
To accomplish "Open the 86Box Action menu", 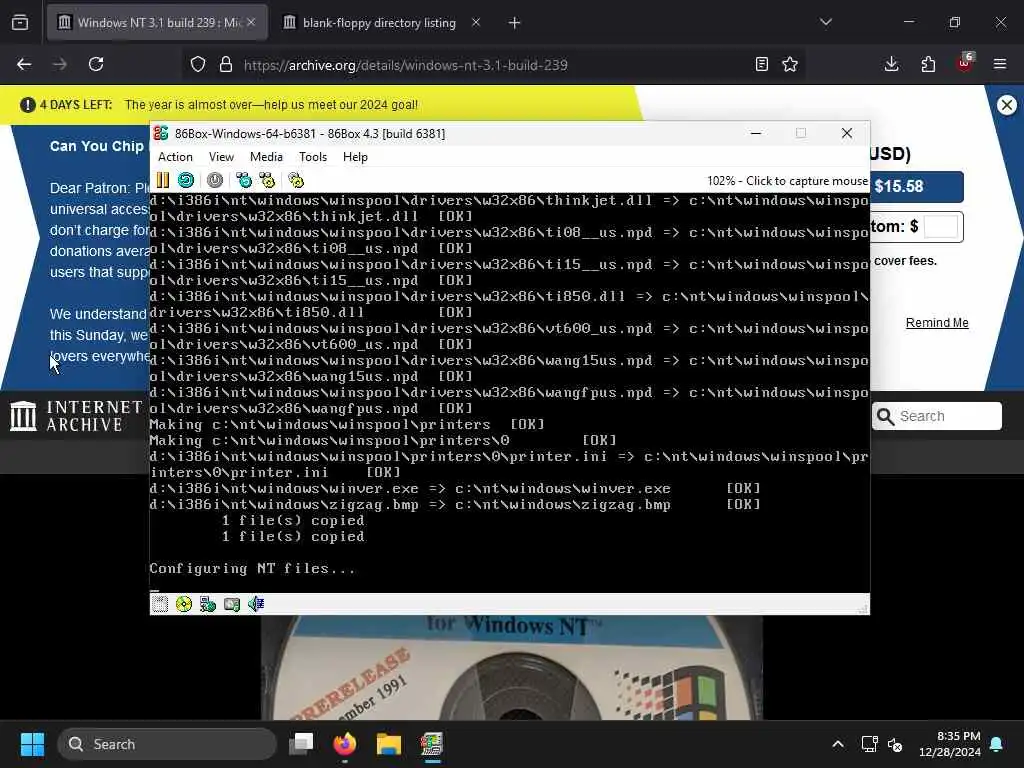I will click(x=175, y=157).
